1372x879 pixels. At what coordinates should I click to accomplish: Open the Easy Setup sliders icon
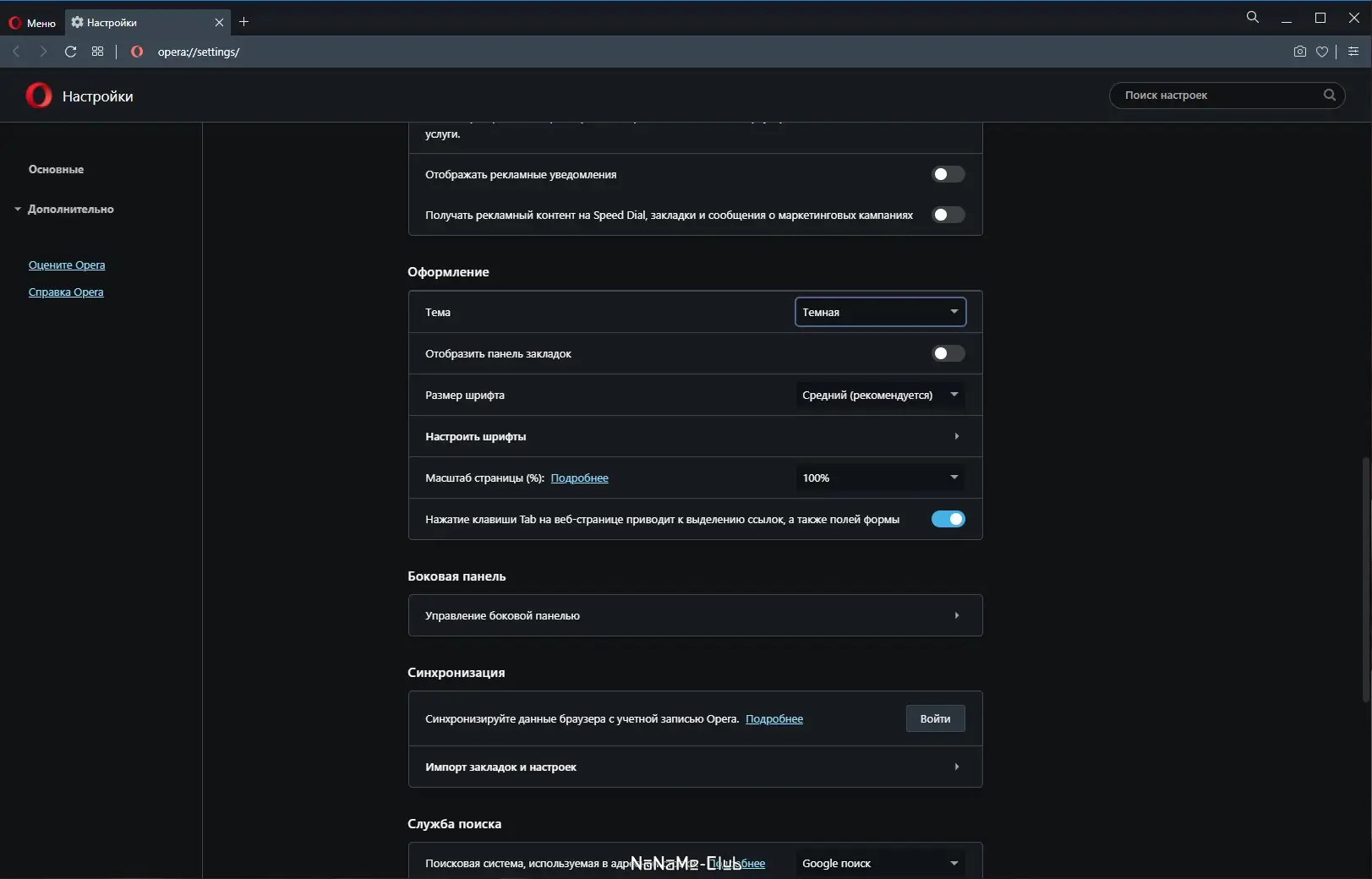click(x=1353, y=52)
